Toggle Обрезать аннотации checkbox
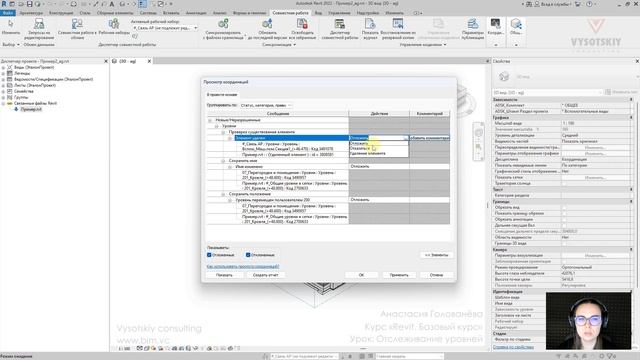This screenshot has height=360, width=640. 564,219
